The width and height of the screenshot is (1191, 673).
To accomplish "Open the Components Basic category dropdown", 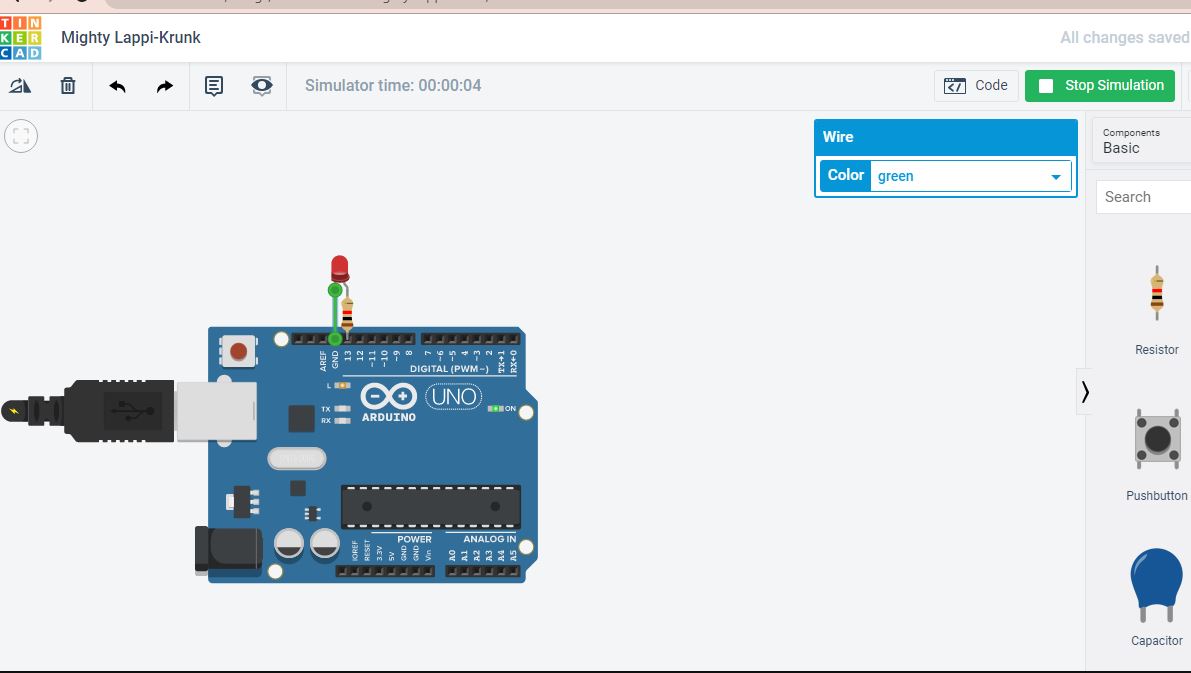I will click(x=1141, y=141).
